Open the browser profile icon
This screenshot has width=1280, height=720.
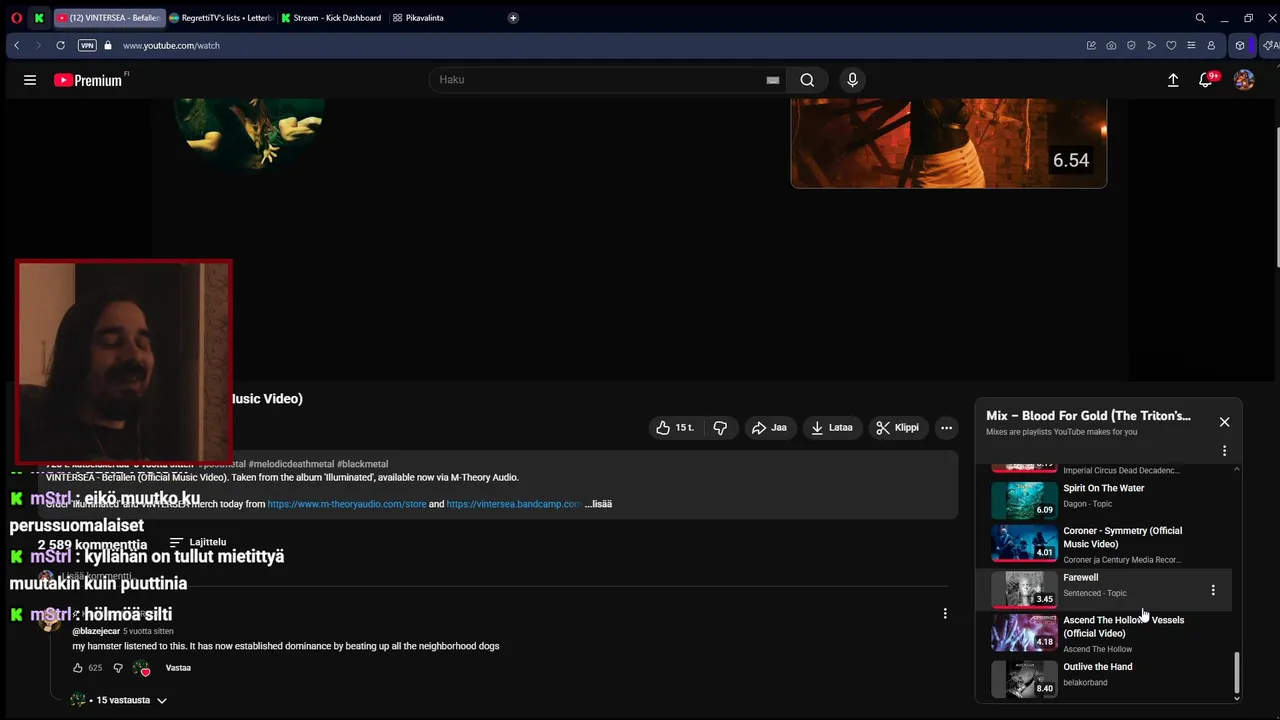(1211, 45)
